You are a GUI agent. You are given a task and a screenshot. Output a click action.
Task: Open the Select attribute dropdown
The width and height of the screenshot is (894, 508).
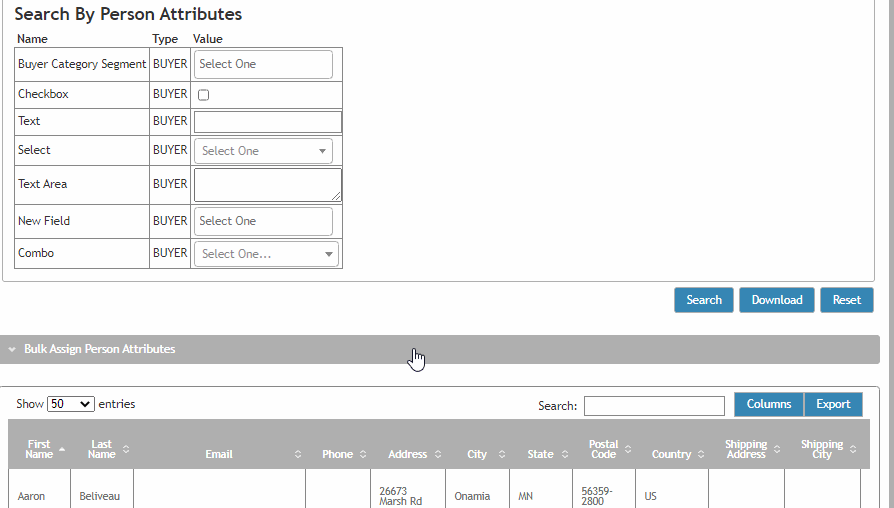(x=263, y=151)
